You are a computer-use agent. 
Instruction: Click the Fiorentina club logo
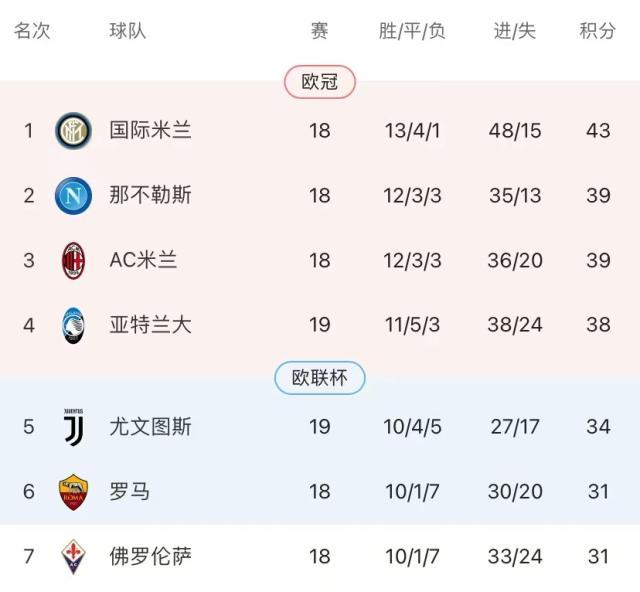click(73, 556)
